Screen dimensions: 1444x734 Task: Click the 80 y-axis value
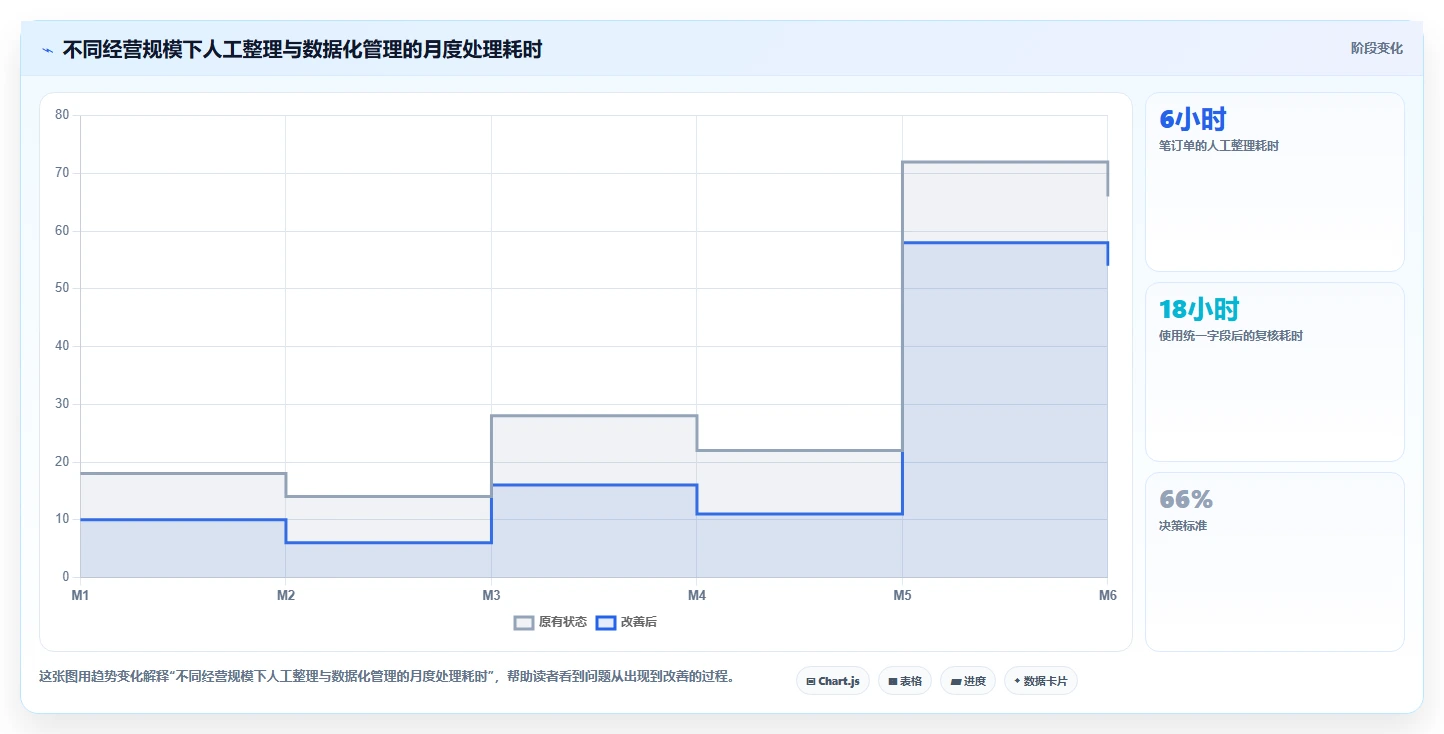click(x=62, y=115)
